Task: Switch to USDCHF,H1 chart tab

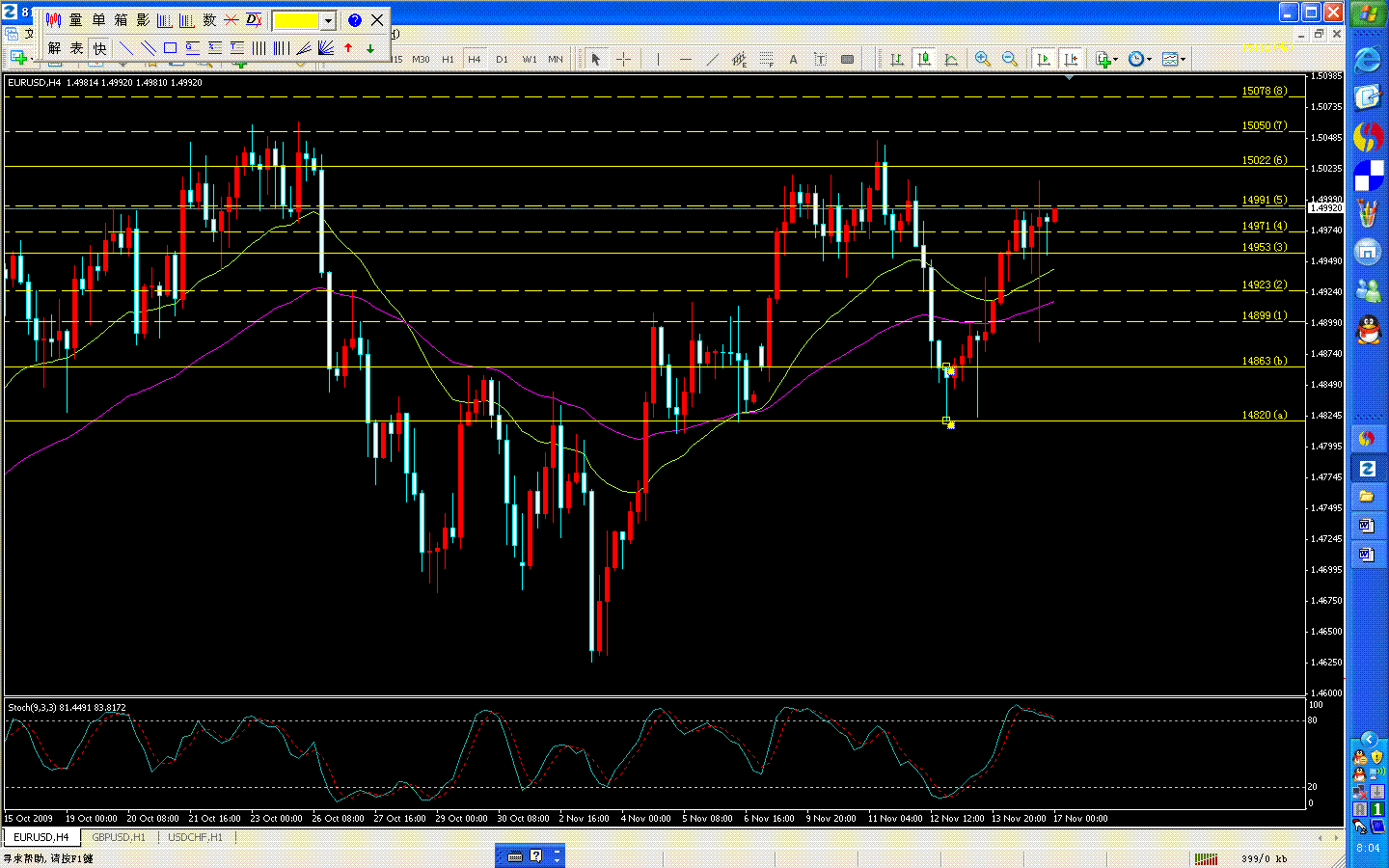Action: (195, 837)
